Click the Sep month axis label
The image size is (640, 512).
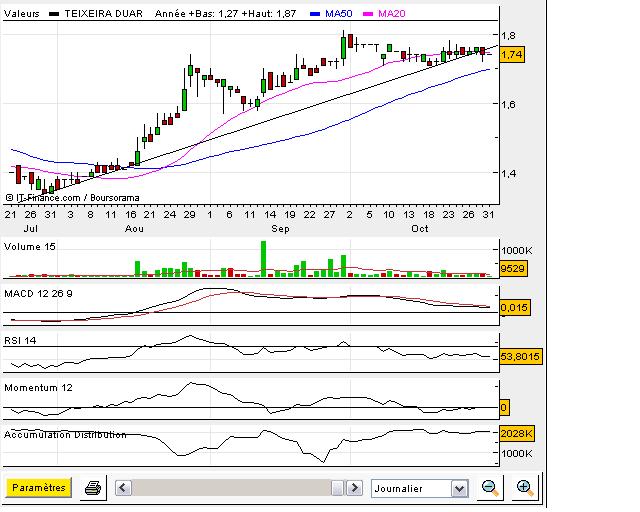[280, 229]
